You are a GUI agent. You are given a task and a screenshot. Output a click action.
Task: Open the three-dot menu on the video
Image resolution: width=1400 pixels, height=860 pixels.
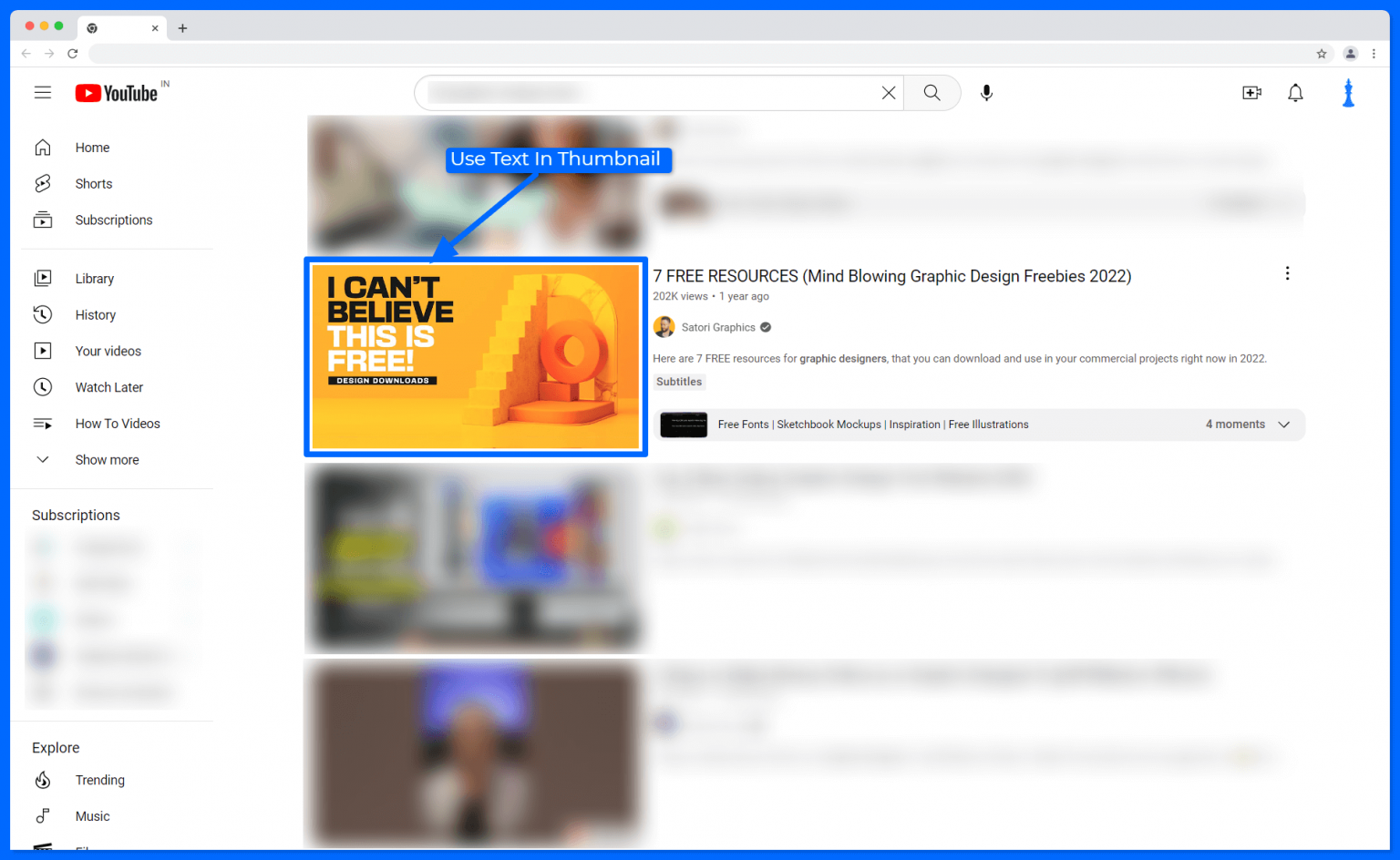[x=1287, y=273]
